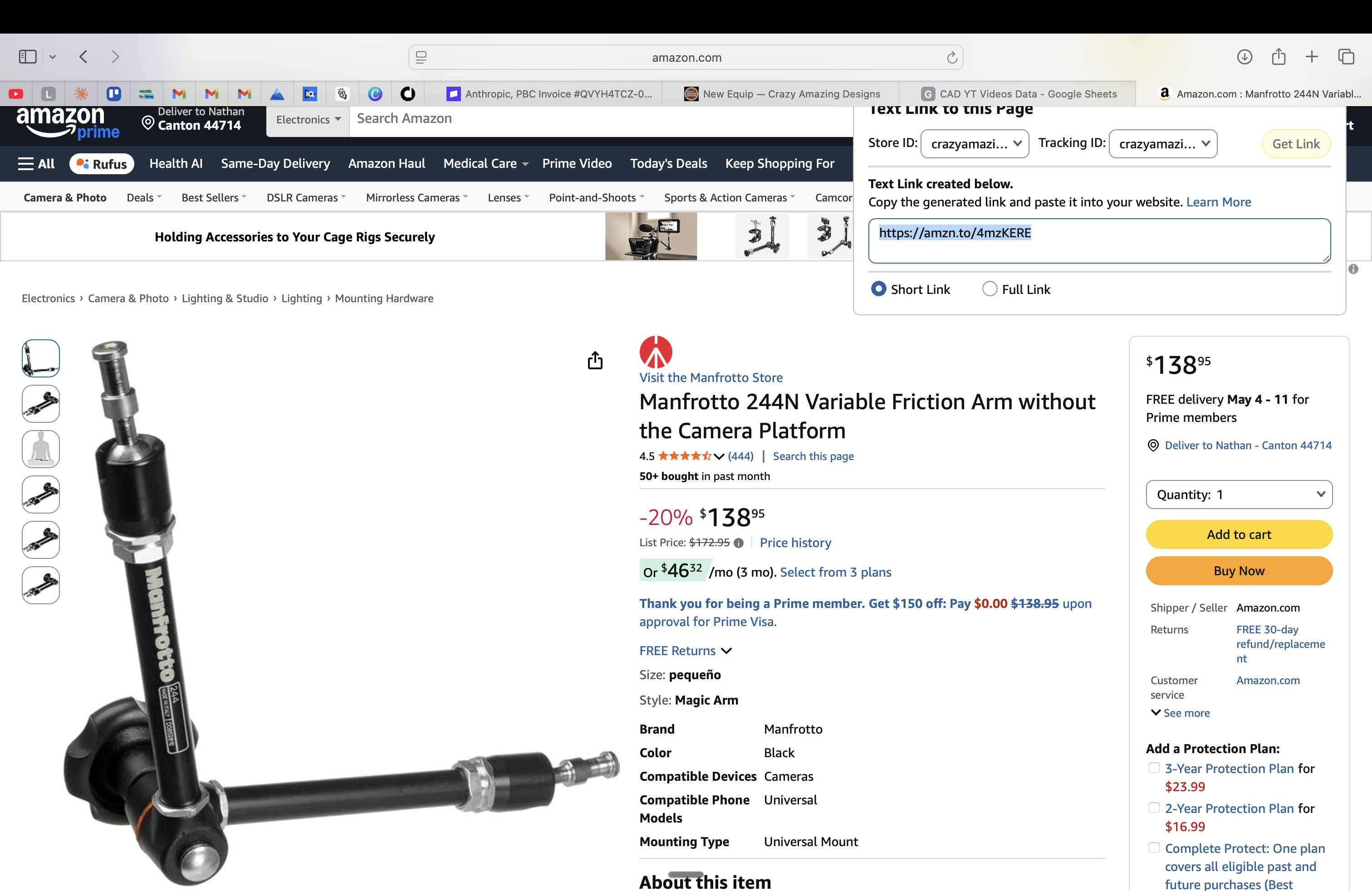Click the generated amzn.to link textbox

1099,241
